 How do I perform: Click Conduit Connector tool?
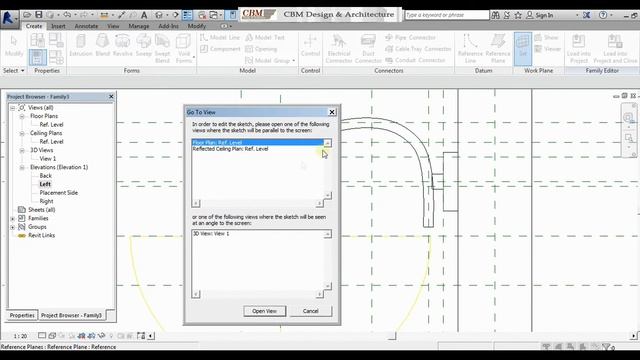415,60
